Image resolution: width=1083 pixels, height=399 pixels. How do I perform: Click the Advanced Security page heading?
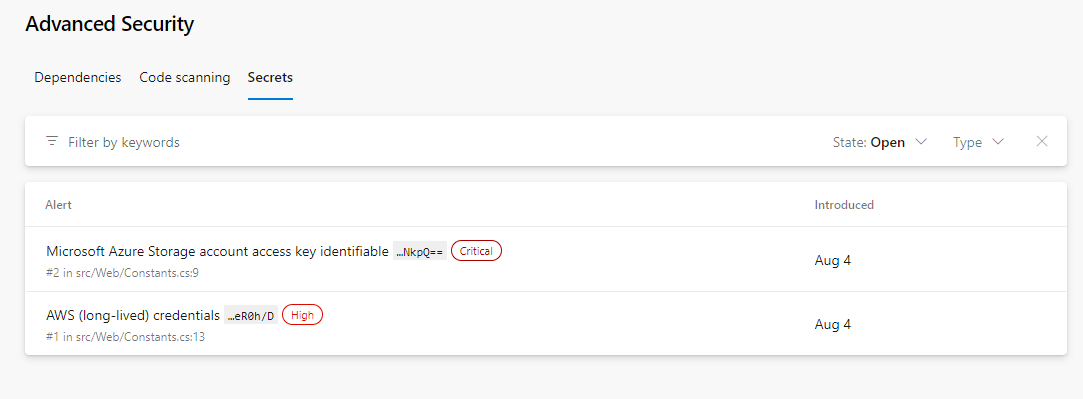point(110,24)
